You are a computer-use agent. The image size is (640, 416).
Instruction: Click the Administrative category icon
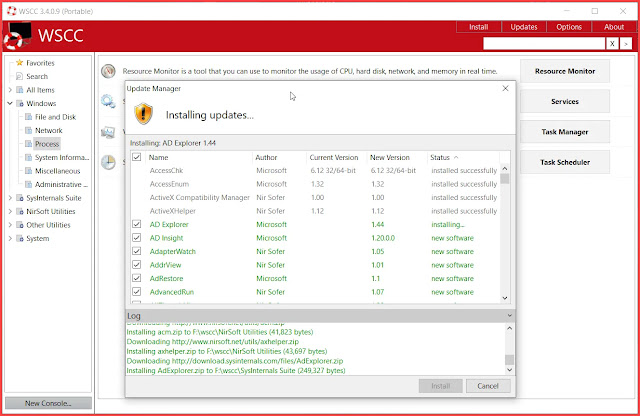(x=28, y=184)
